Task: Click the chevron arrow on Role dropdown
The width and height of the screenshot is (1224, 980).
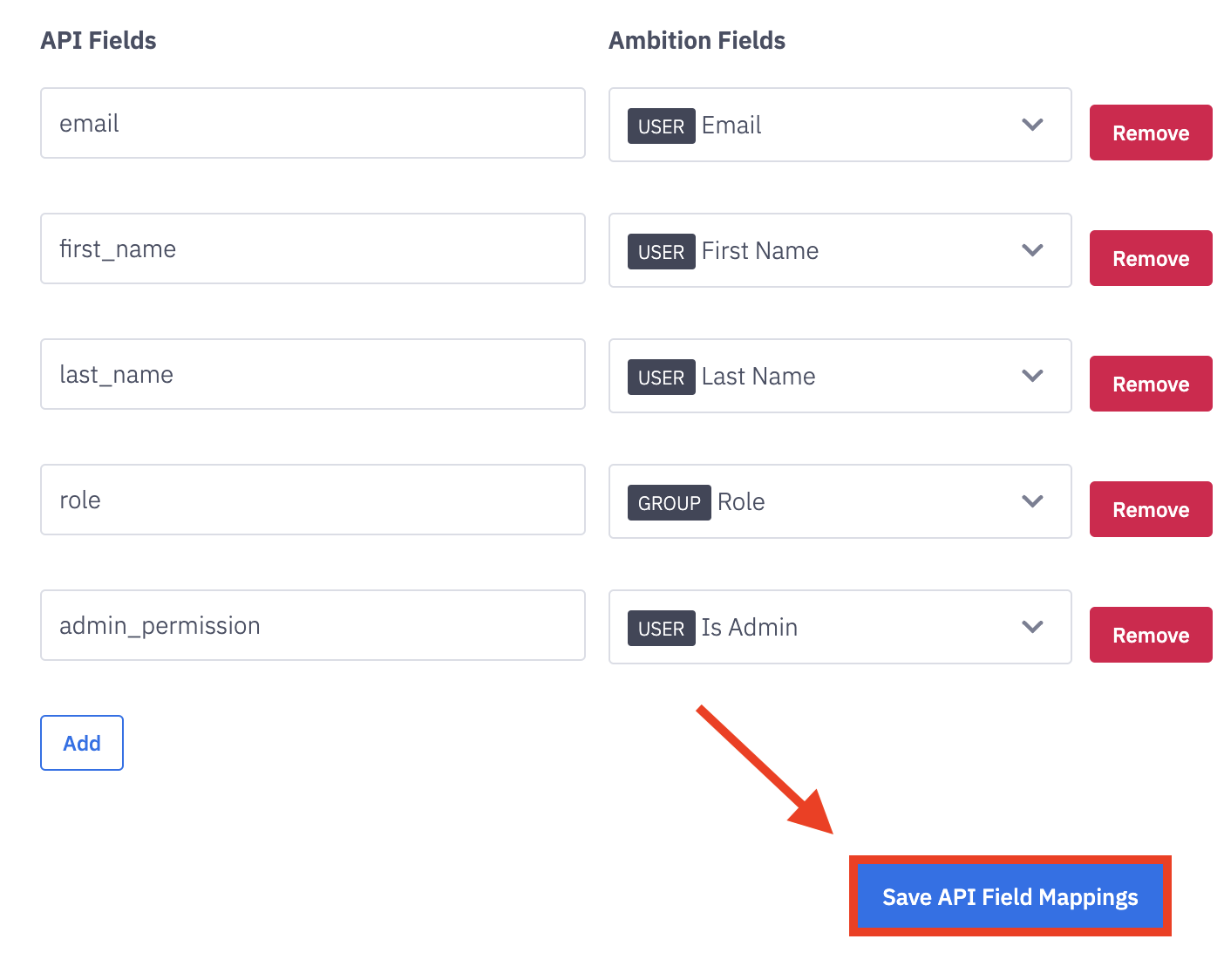Action: pyautogui.click(x=1032, y=501)
